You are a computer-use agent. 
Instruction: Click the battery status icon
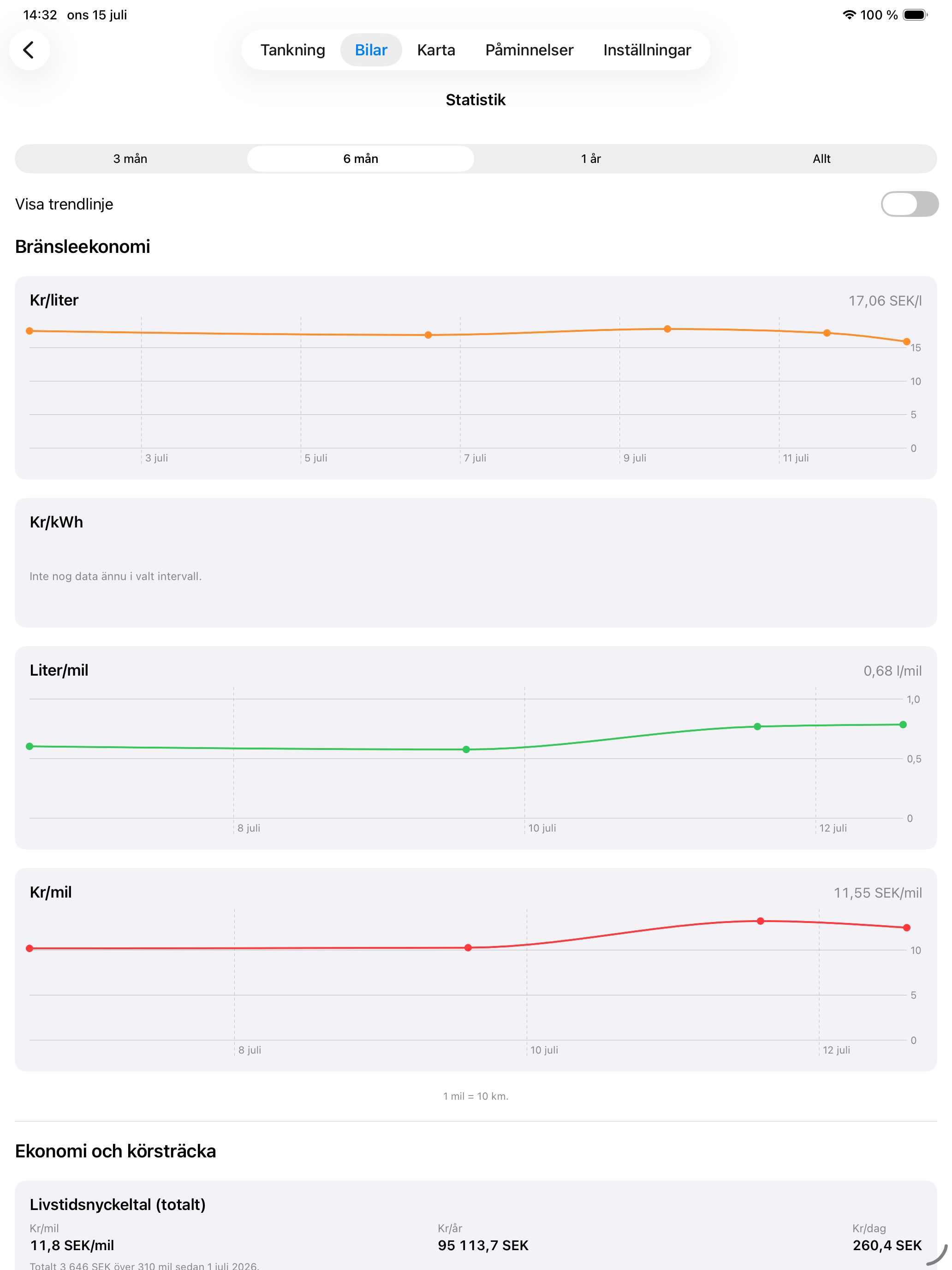coord(915,15)
